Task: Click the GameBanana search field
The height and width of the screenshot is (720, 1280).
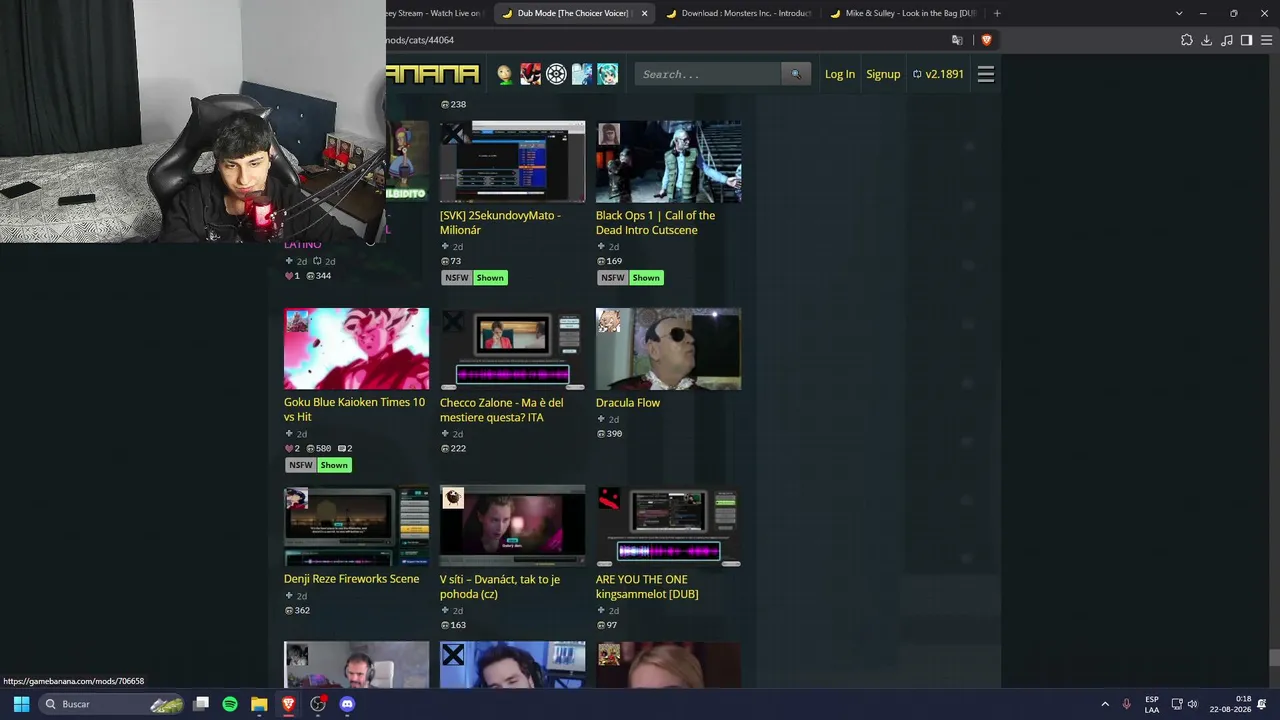Action: pos(708,74)
